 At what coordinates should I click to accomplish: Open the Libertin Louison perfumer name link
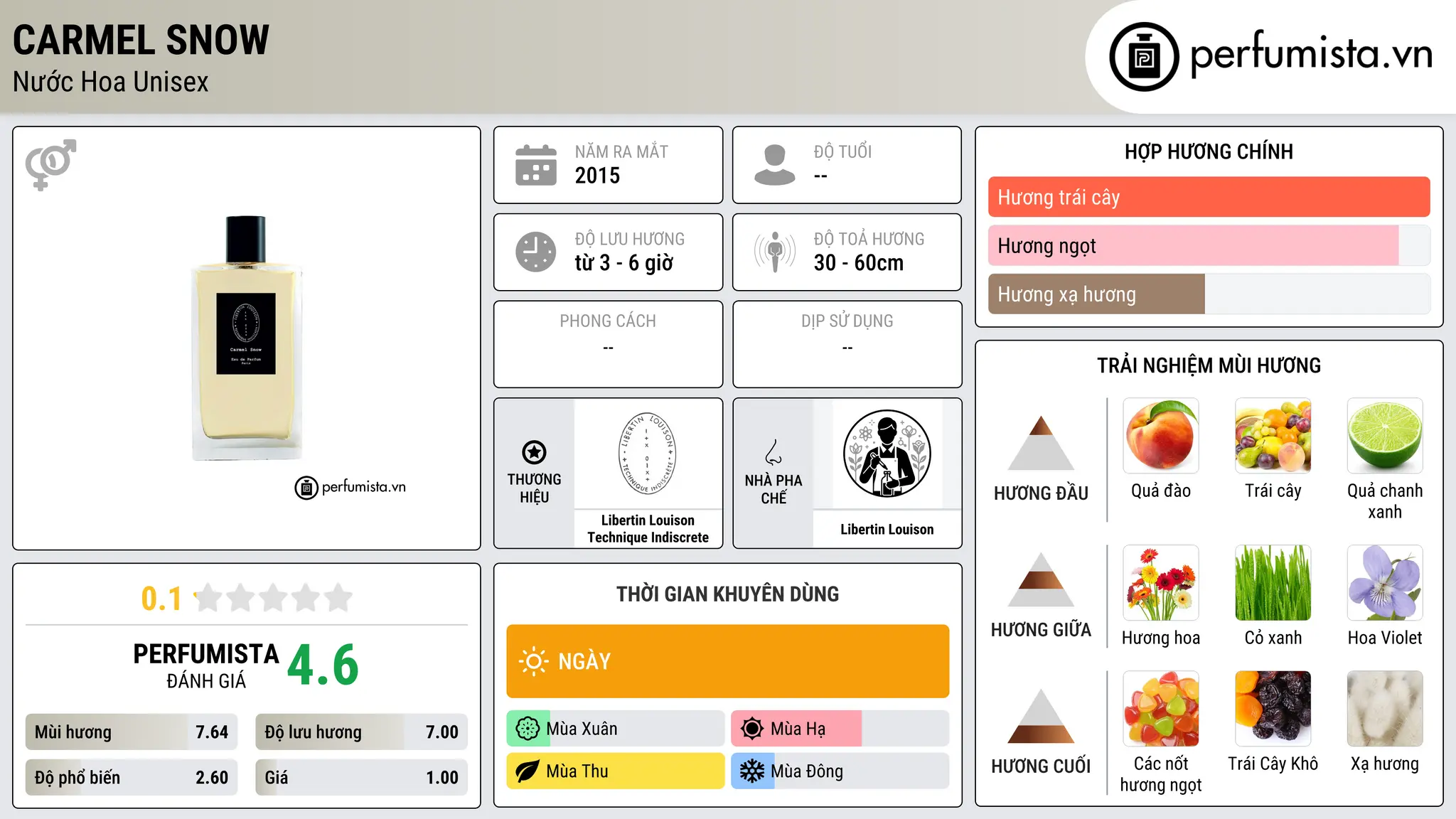(887, 530)
